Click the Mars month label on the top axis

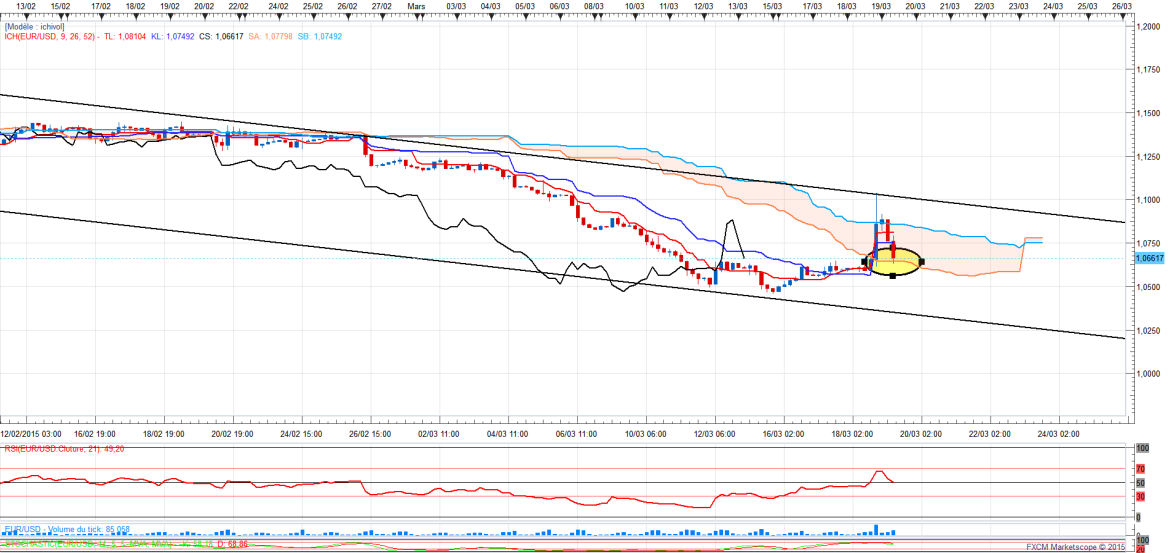click(416, 5)
